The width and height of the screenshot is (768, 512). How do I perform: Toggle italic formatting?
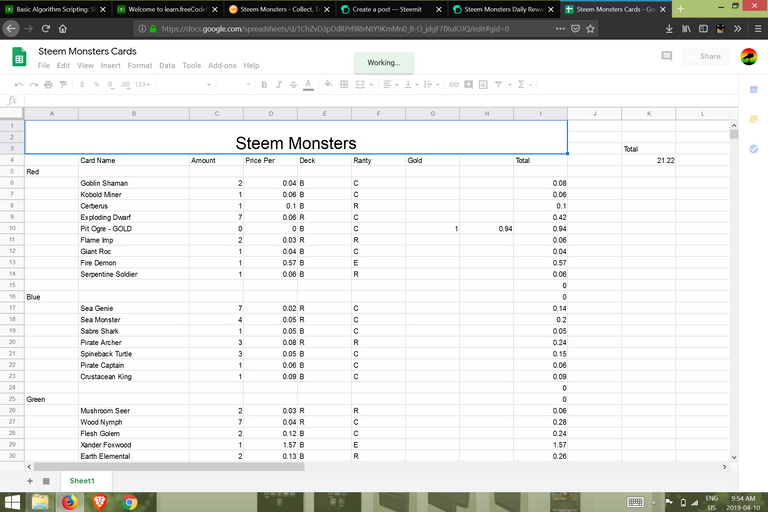point(279,85)
